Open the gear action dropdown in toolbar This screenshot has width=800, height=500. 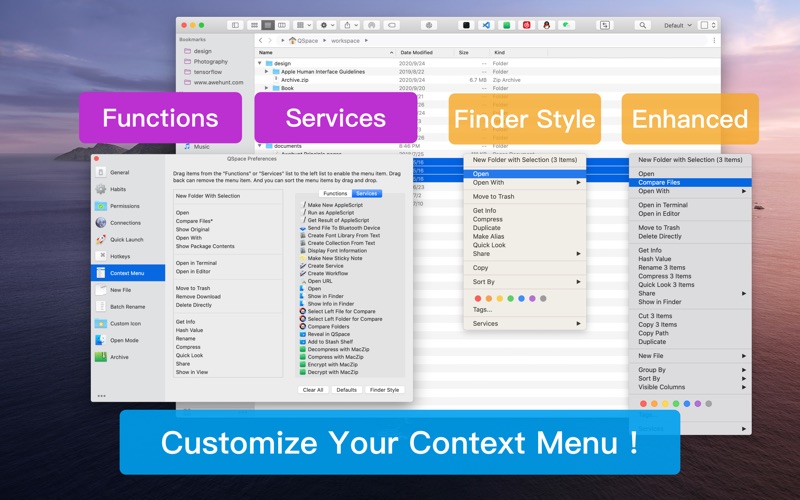pos(327,25)
